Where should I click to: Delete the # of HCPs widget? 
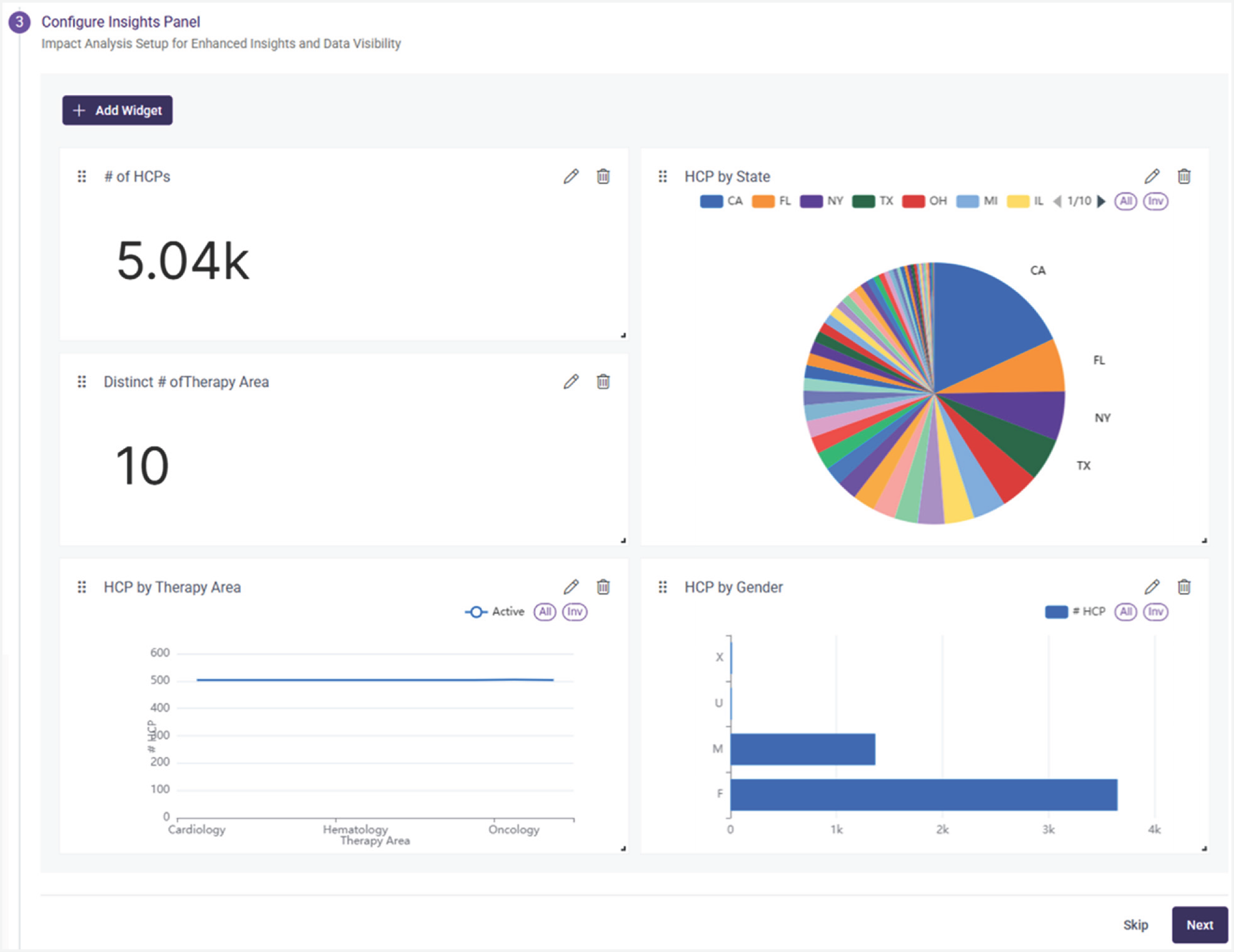pyautogui.click(x=603, y=177)
